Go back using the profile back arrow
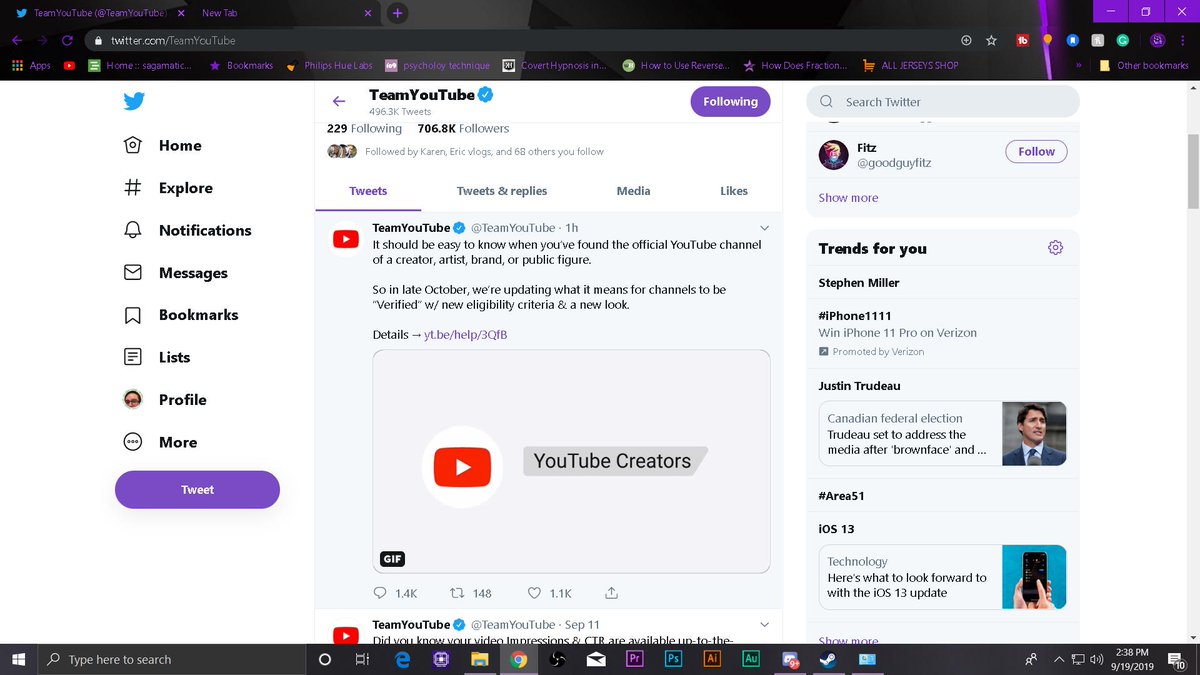The image size is (1200, 675). coord(338,101)
